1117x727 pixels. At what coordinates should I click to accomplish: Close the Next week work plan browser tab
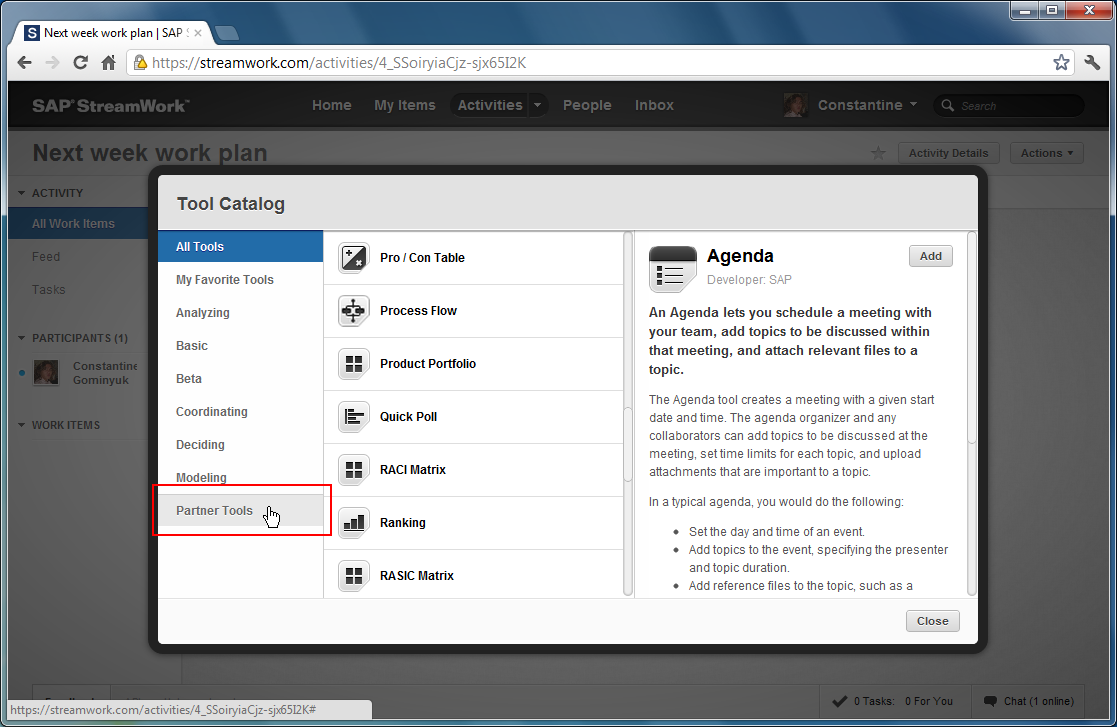pyautogui.click(x=198, y=33)
